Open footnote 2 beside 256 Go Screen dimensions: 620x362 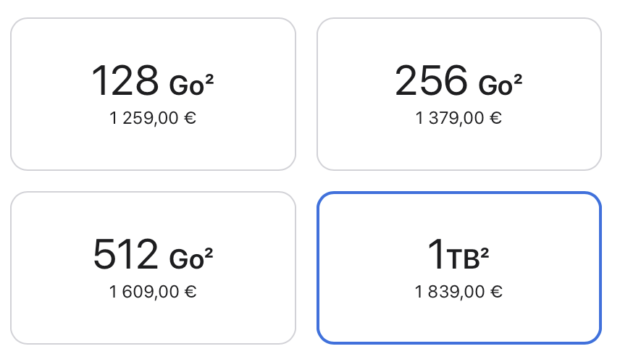click(x=518, y=79)
